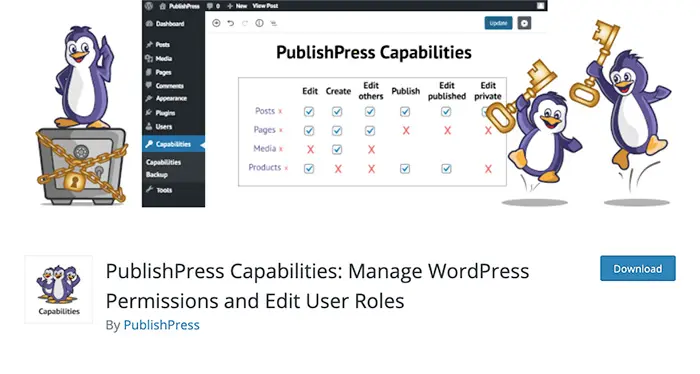Click the block list view icon
This screenshot has width=700, height=374.
[x=274, y=23]
